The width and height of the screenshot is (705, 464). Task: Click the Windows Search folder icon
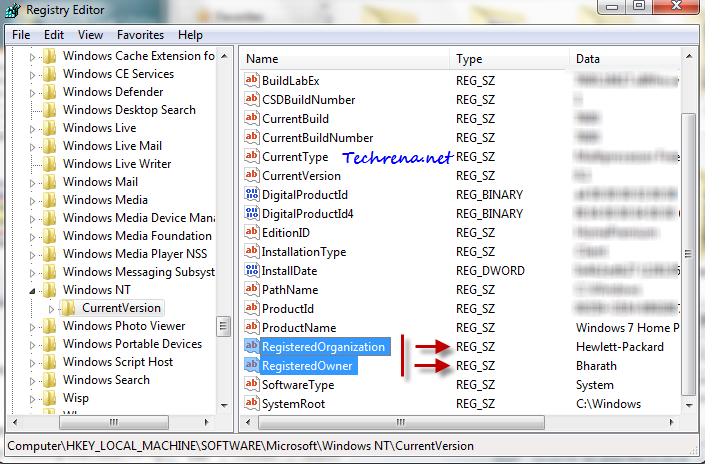coord(49,380)
